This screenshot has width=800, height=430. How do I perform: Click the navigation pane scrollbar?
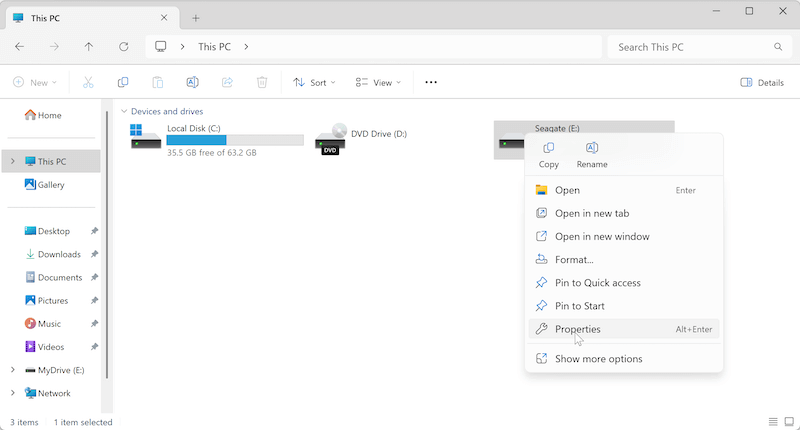coord(107,245)
